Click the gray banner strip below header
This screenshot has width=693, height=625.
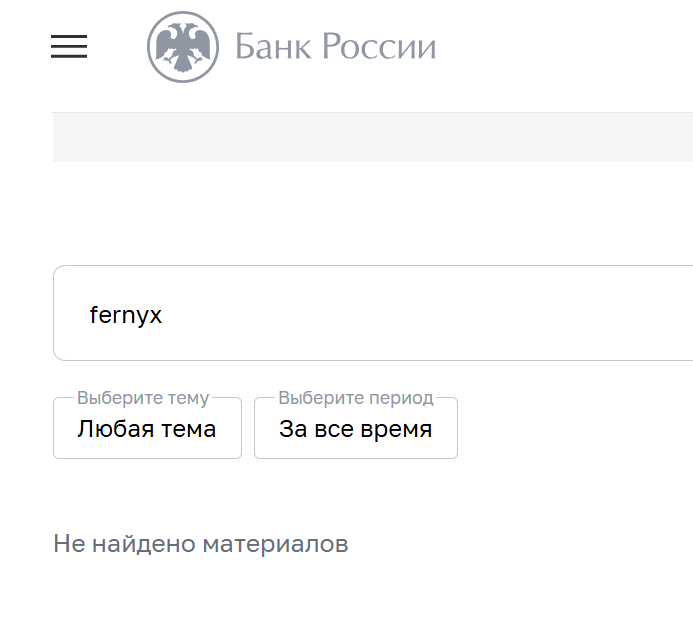point(372,137)
